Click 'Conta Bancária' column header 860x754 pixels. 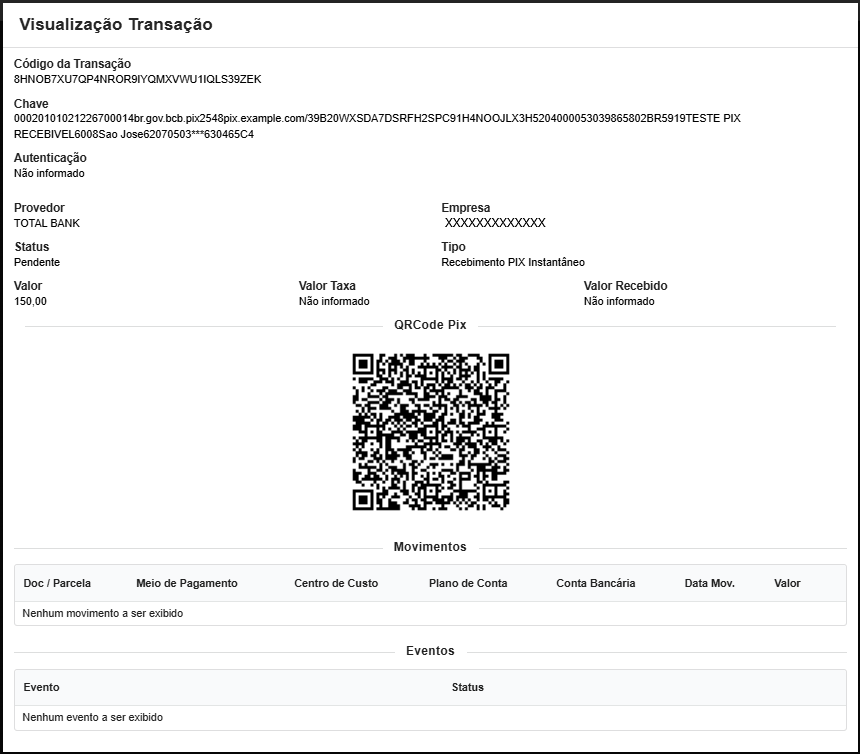(595, 583)
